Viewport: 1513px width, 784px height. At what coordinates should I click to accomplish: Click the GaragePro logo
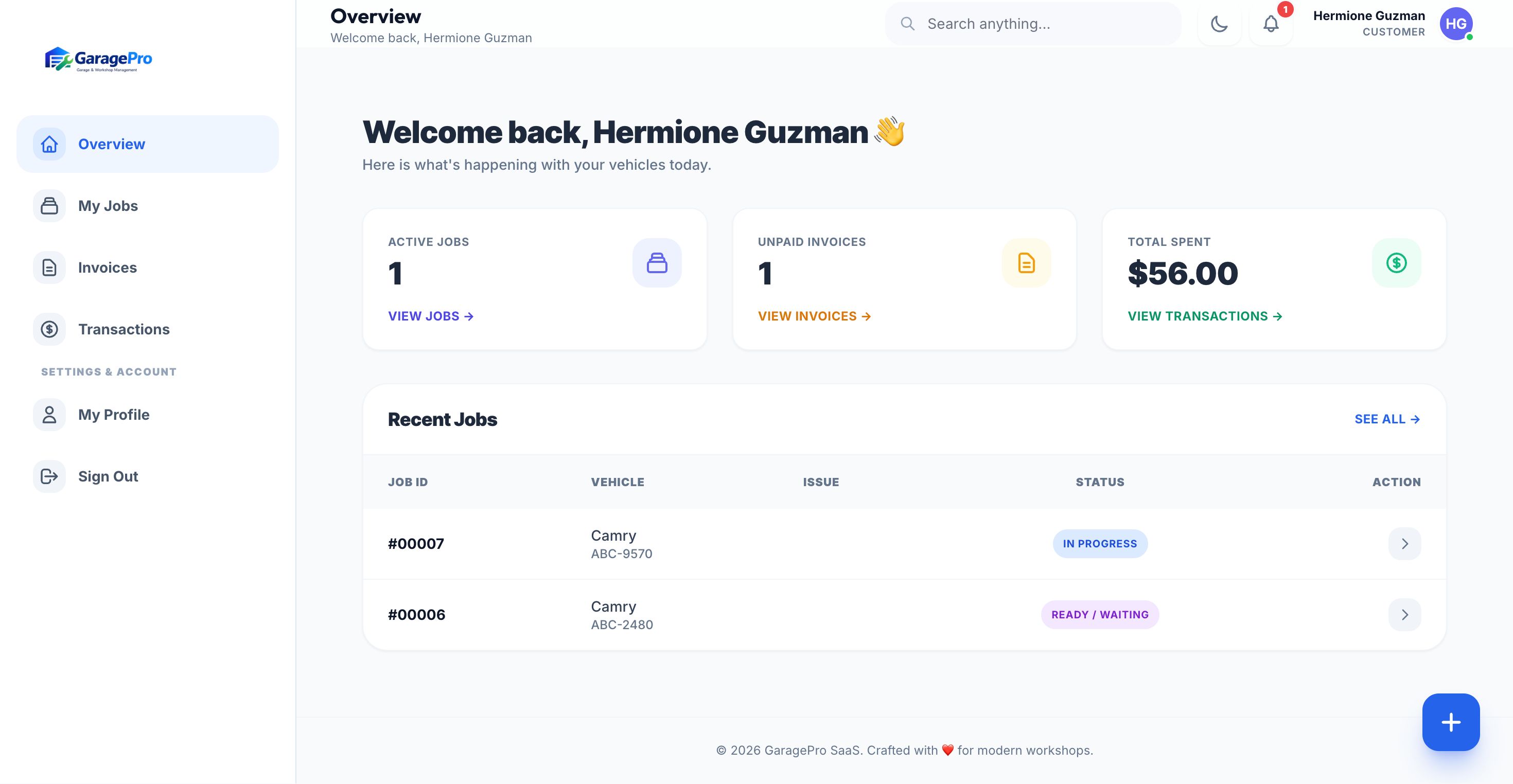pyautogui.click(x=99, y=59)
